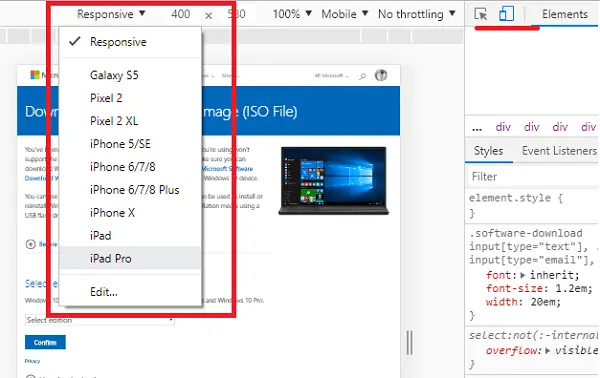Open the user account avatar icon

(x=381, y=75)
